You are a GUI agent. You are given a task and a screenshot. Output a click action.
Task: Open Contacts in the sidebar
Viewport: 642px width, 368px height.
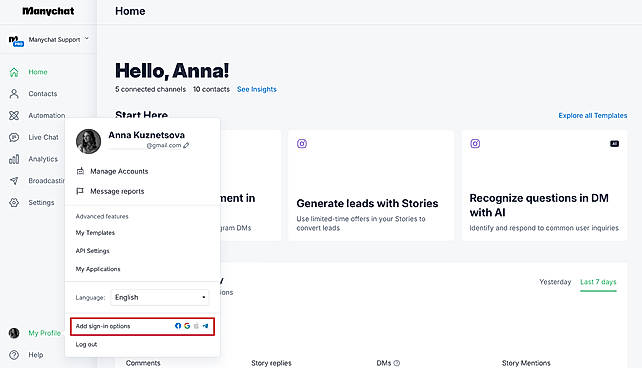point(43,94)
